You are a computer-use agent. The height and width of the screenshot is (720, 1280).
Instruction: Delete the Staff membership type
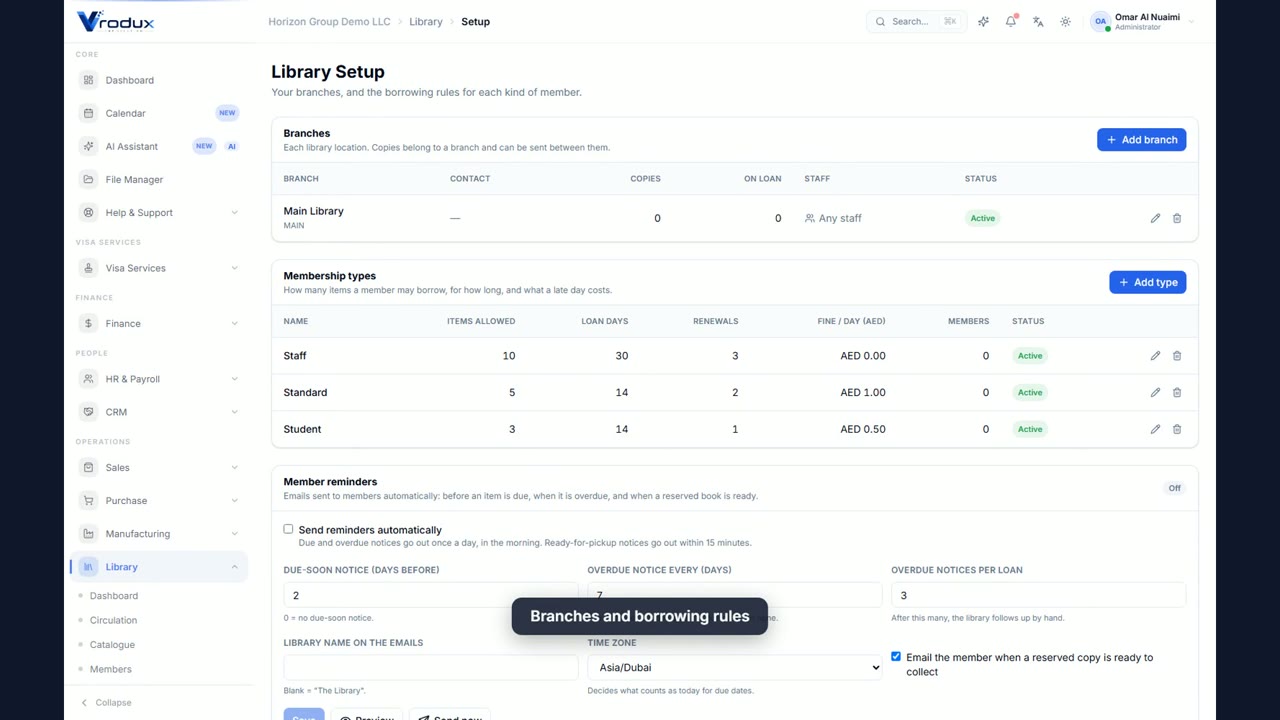1177,356
